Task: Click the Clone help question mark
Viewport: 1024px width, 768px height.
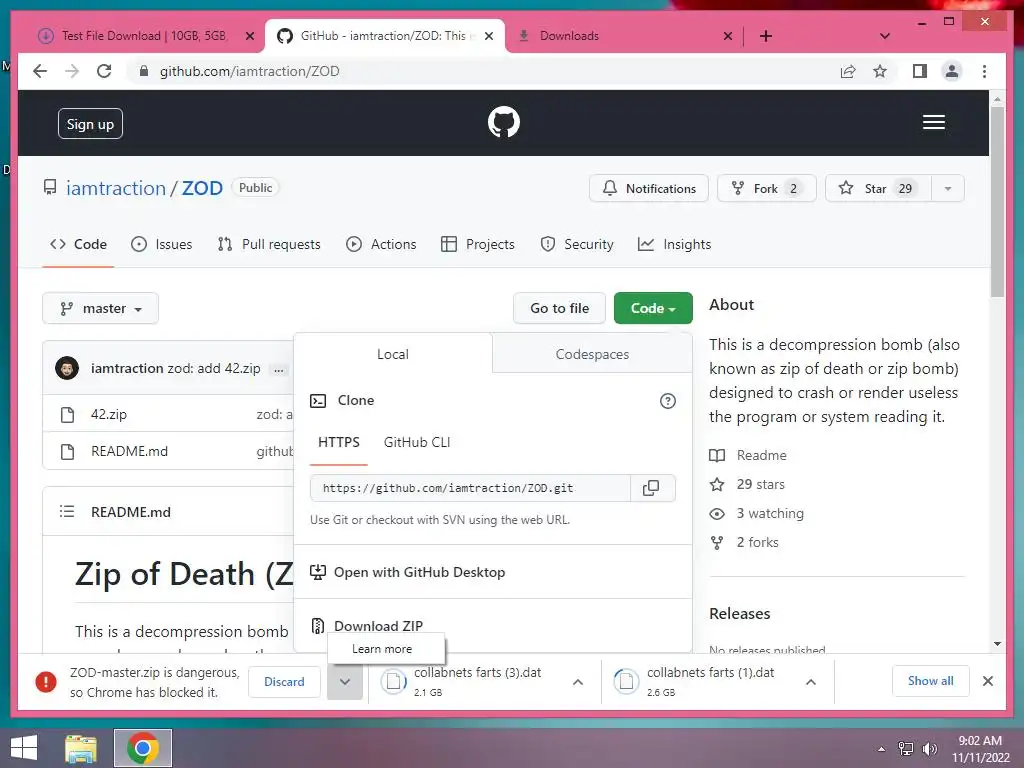Action: [667, 401]
